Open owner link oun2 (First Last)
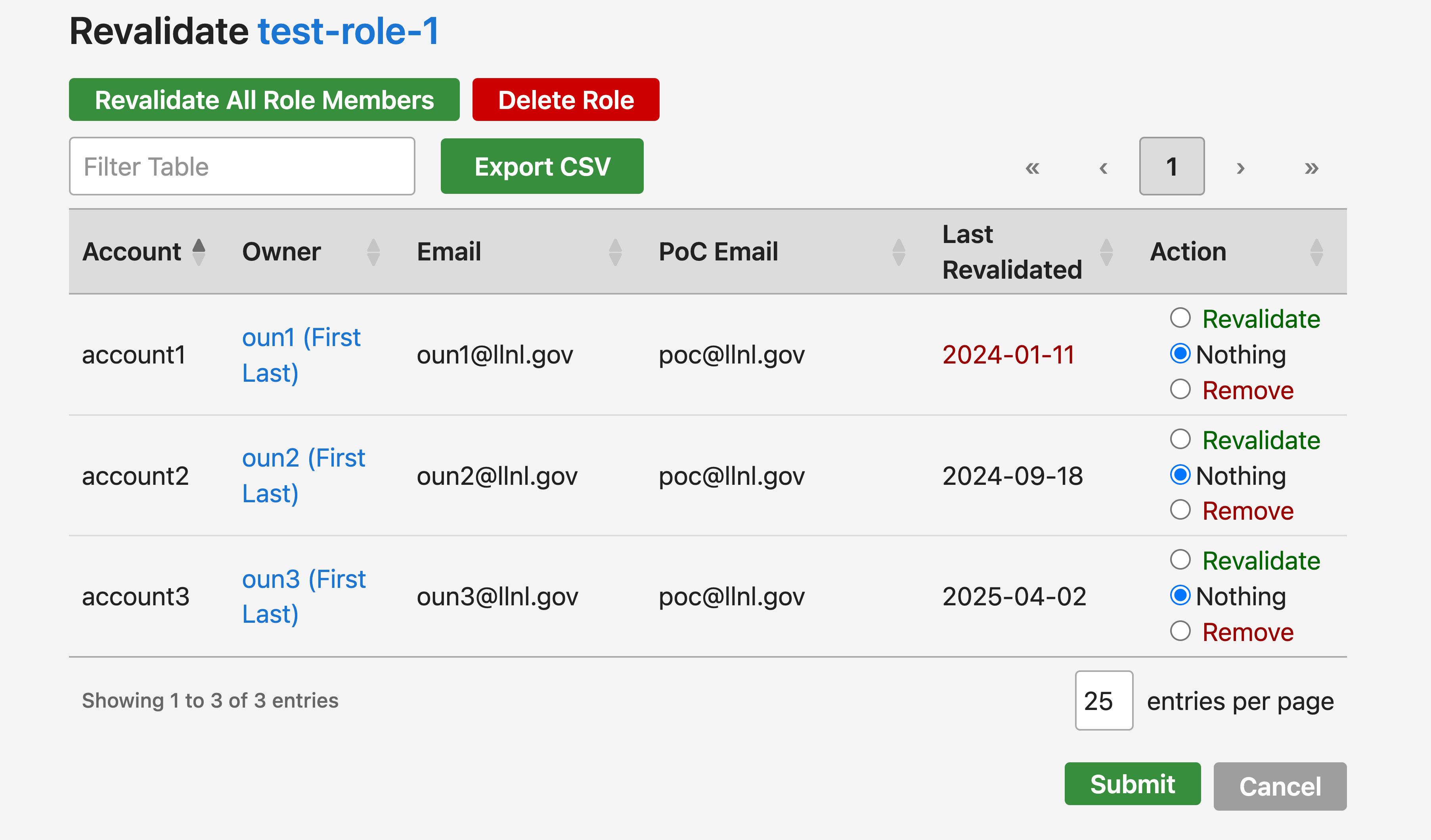 click(x=303, y=476)
